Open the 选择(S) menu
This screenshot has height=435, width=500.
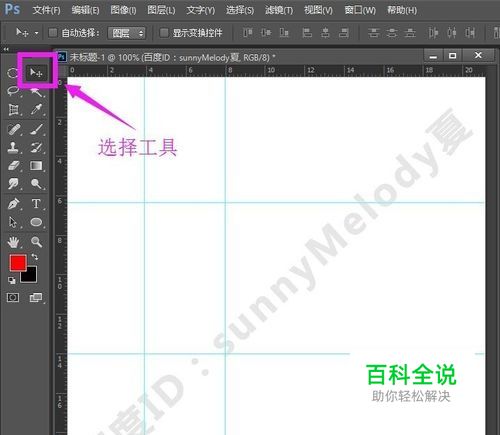(240, 10)
